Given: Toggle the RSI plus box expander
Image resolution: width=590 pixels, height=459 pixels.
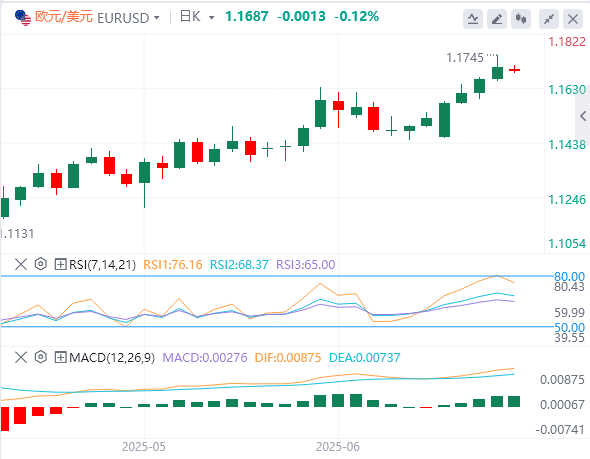Looking at the screenshot, I should pos(60,264).
